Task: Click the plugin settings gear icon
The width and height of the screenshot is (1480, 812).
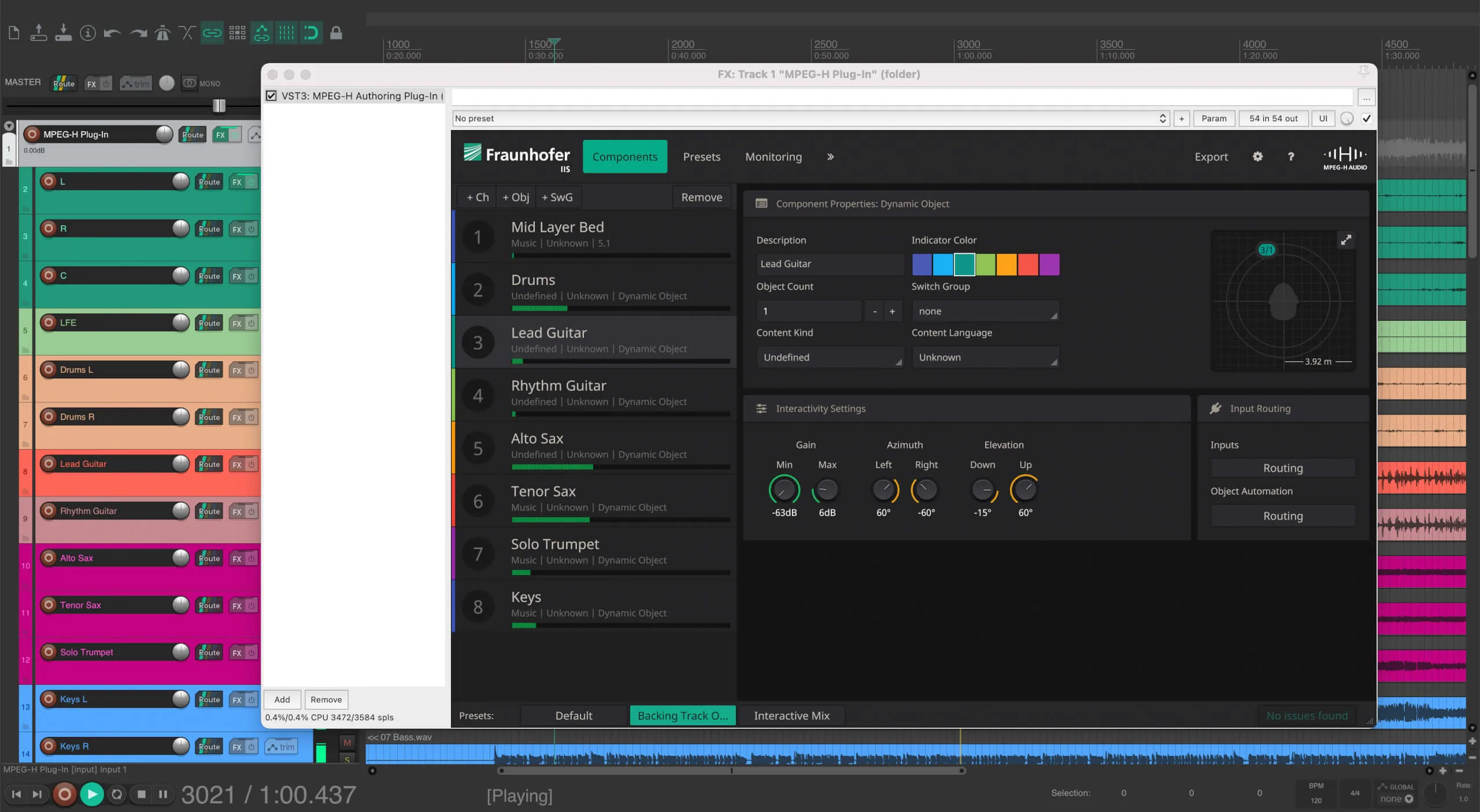Action: point(1257,157)
